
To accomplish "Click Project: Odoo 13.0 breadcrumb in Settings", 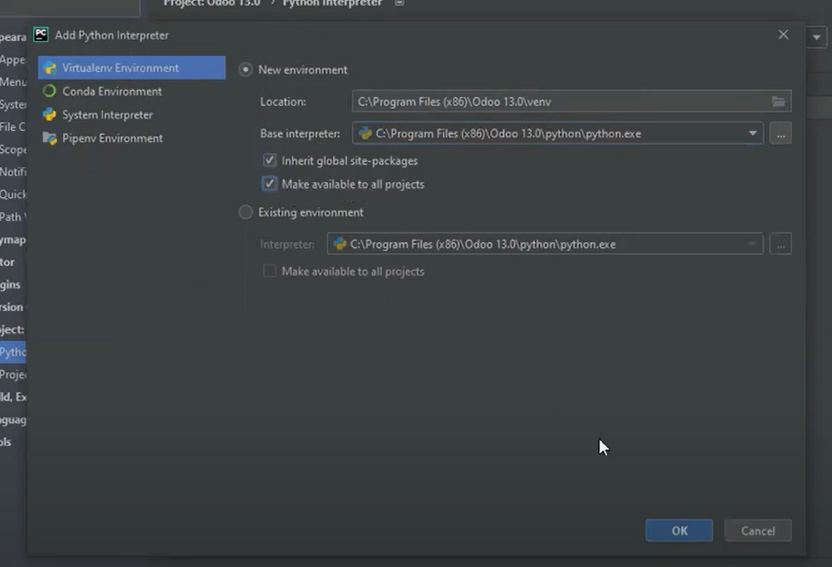I will click(212, 3).
